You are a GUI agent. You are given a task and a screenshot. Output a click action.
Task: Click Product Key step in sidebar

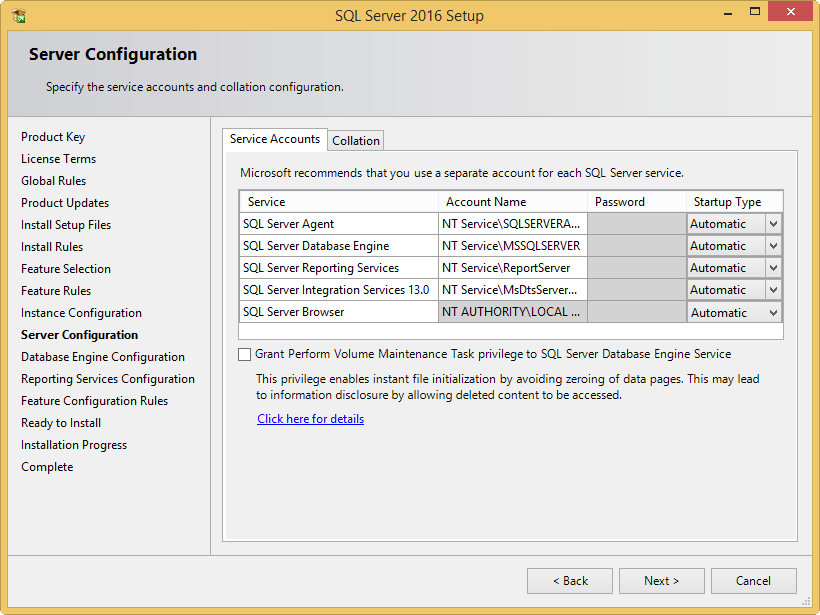[53, 137]
